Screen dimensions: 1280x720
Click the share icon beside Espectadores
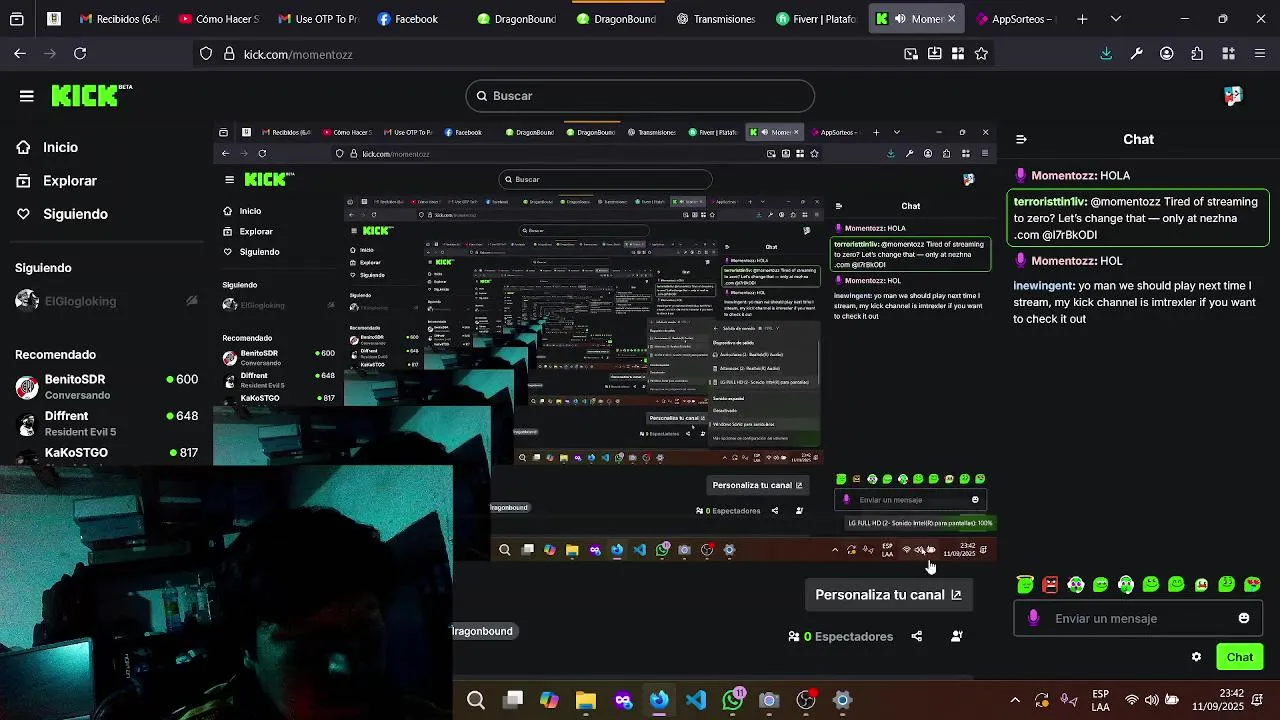(x=917, y=636)
